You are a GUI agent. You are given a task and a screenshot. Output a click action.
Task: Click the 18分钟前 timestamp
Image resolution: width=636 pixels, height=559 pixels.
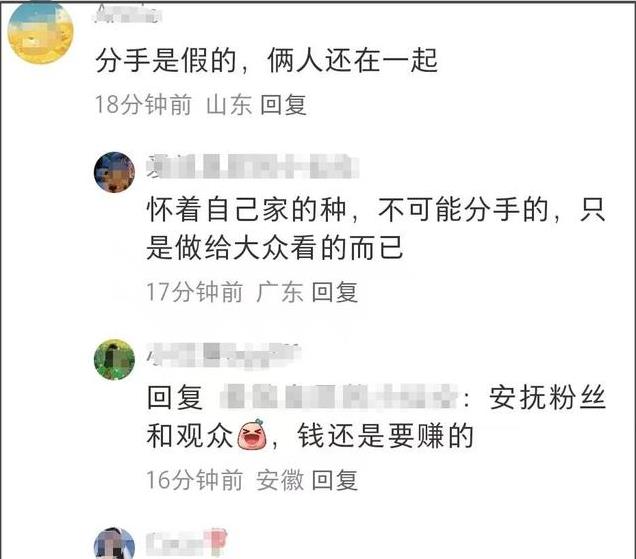pyautogui.click(x=143, y=105)
